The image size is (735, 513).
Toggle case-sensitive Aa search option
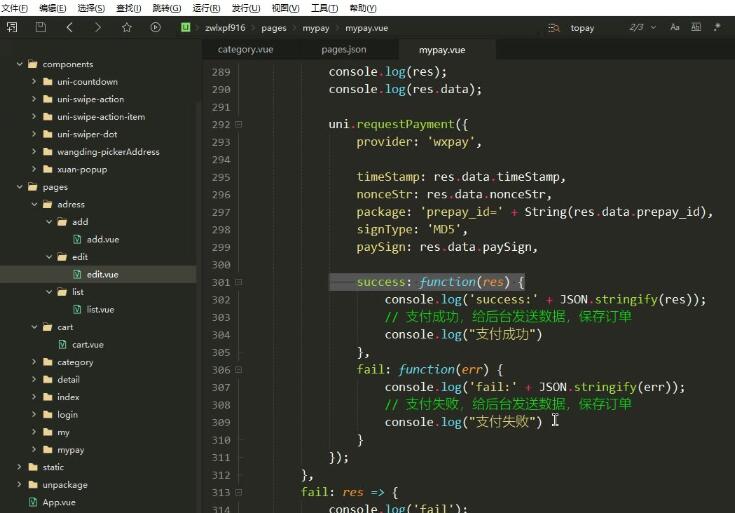tap(675, 27)
